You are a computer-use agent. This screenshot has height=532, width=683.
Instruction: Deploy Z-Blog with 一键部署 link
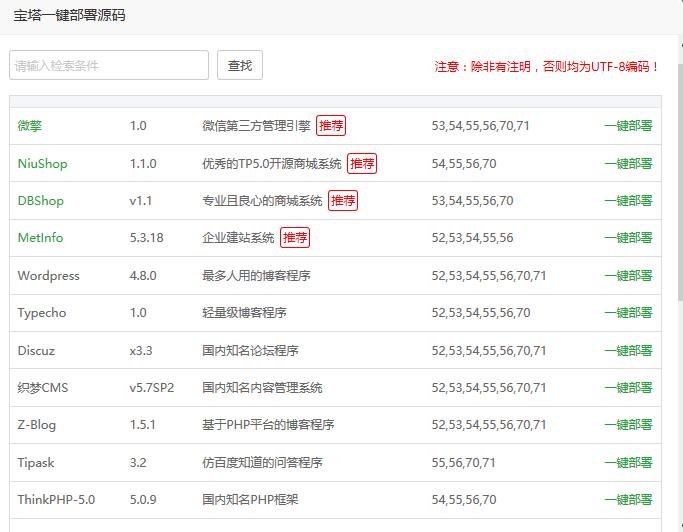point(628,425)
